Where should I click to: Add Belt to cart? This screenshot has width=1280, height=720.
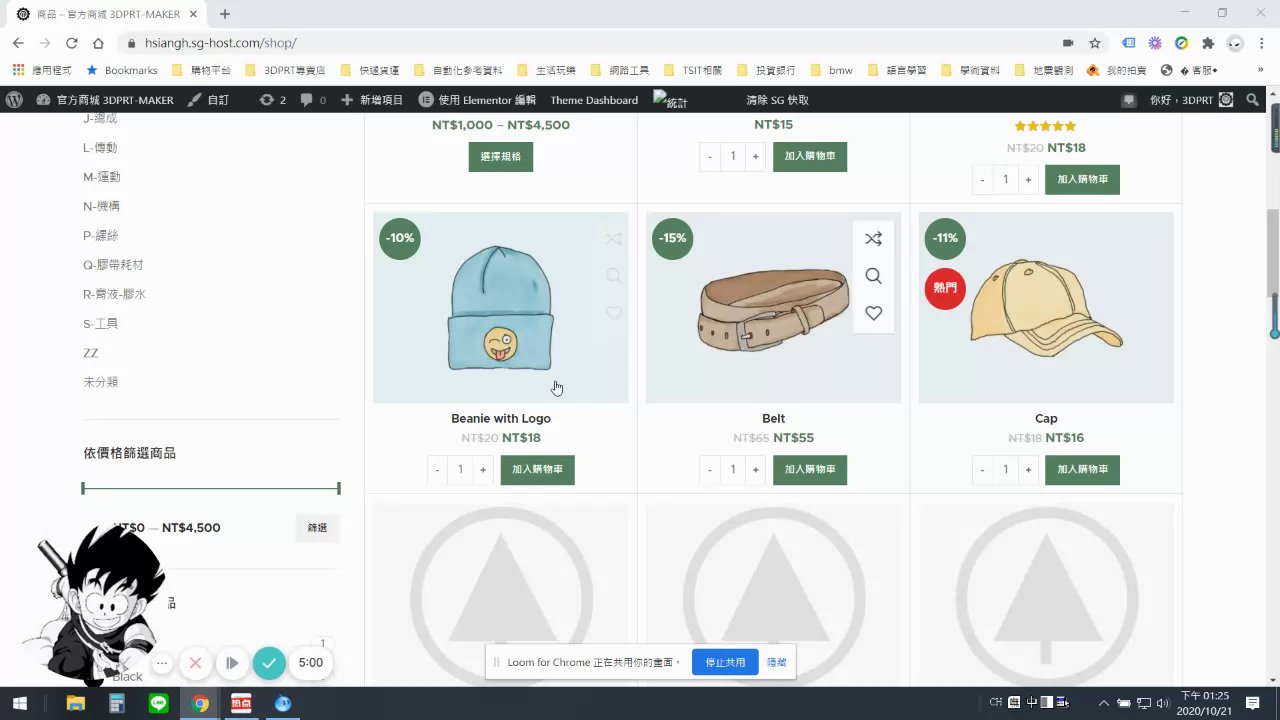[x=810, y=470]
